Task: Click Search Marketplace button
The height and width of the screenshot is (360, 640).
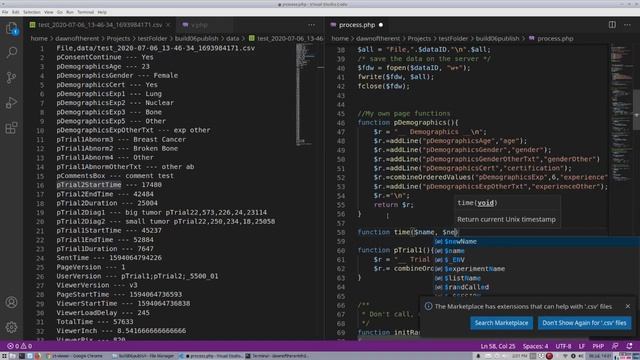Action: coord(501,323)
